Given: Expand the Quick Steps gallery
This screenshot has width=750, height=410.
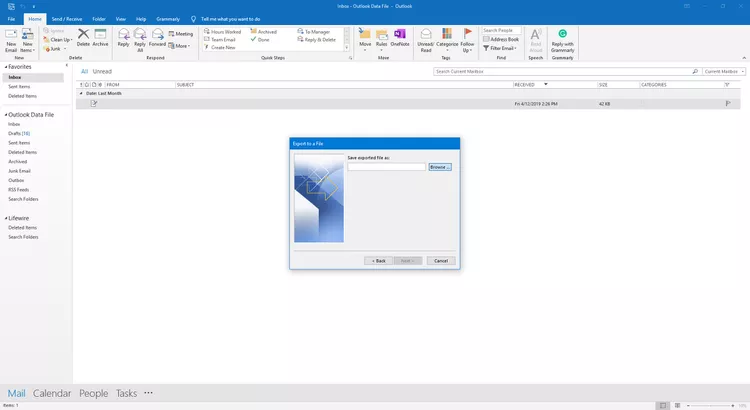Looking at the screenshot, I should [347, 48].
